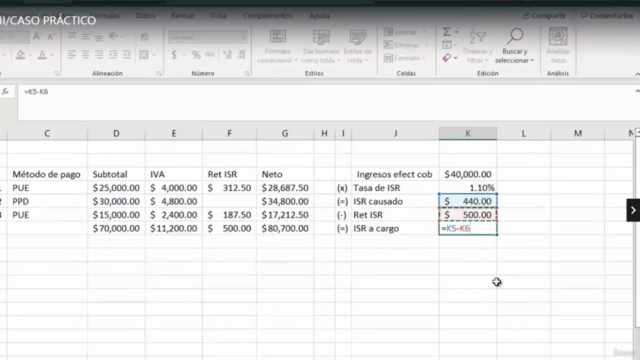Open the Datos ribbon tab

145,16
